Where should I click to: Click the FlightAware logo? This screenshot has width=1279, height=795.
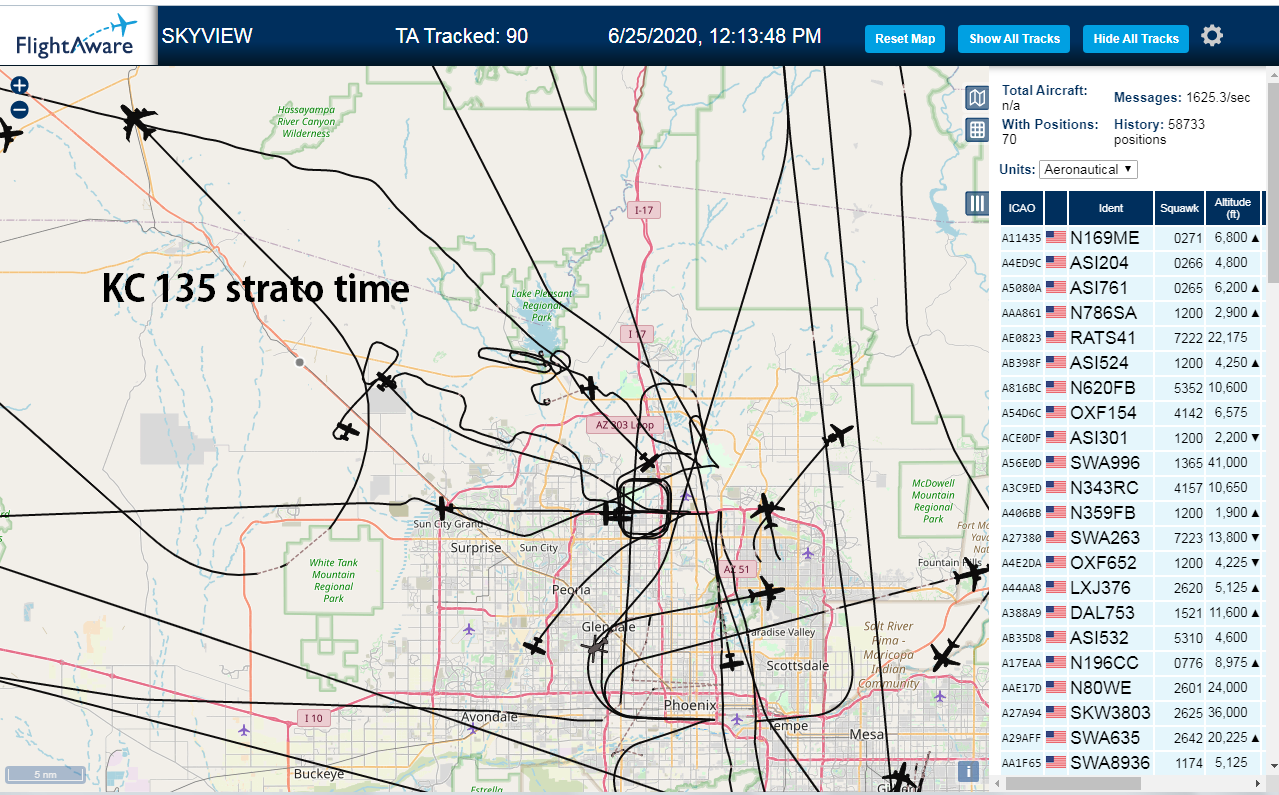(x=78, y=36)
